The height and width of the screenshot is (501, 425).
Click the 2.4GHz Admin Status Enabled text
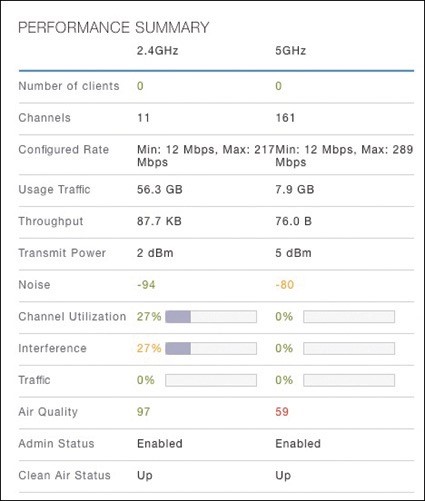[x=160, y=443]
